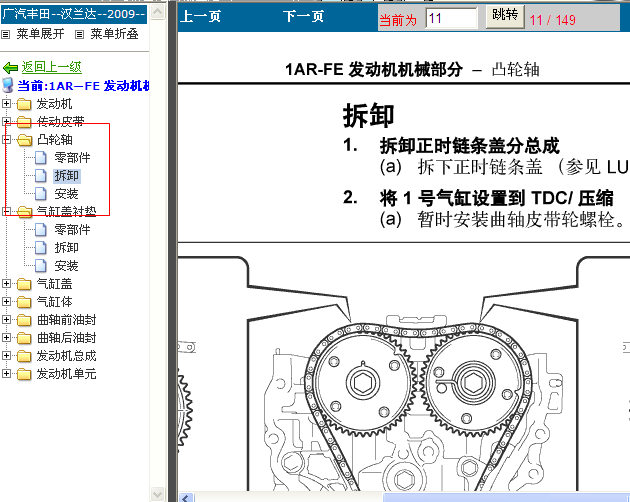Click the 返回上一级 link
The width and height of the screenshot is (630, 502).
[x=51, y=67]
